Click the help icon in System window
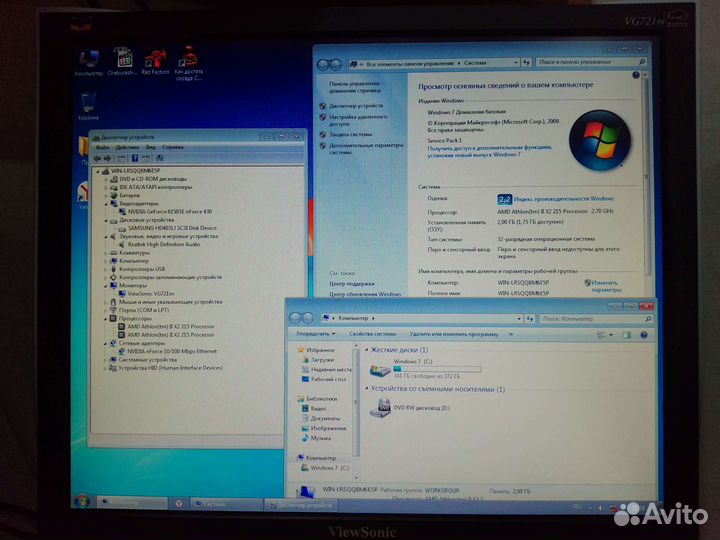Image resolution: width=720 pixels, height=540 pixels. click(x=636, y=75)
